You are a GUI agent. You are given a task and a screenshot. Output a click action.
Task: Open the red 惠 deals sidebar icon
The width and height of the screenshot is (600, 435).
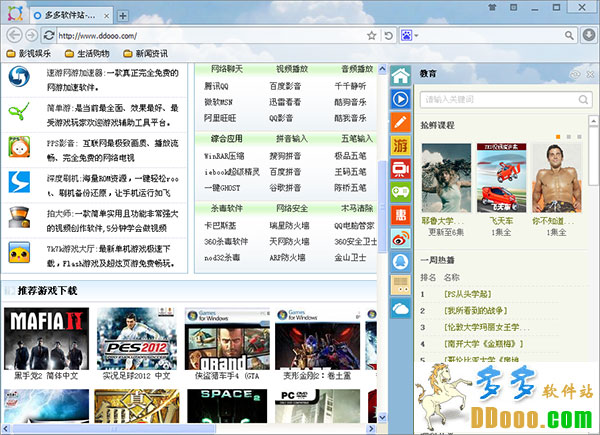click(400, 215)
